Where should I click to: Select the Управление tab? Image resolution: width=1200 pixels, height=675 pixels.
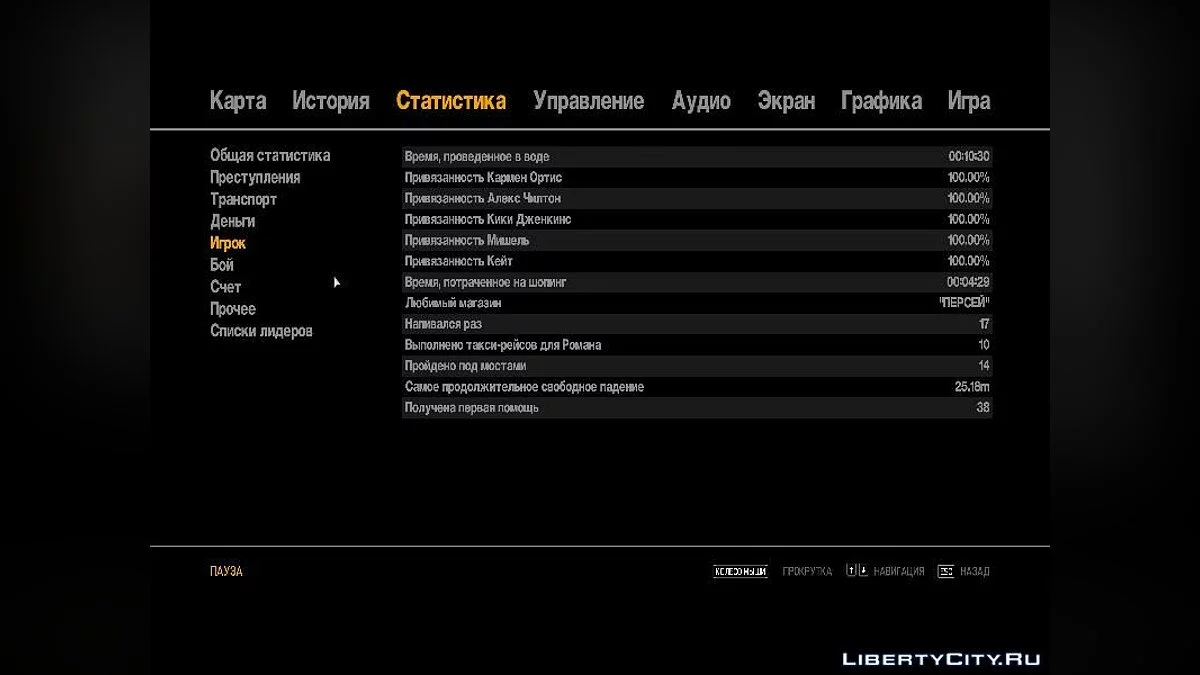[589, 101]
